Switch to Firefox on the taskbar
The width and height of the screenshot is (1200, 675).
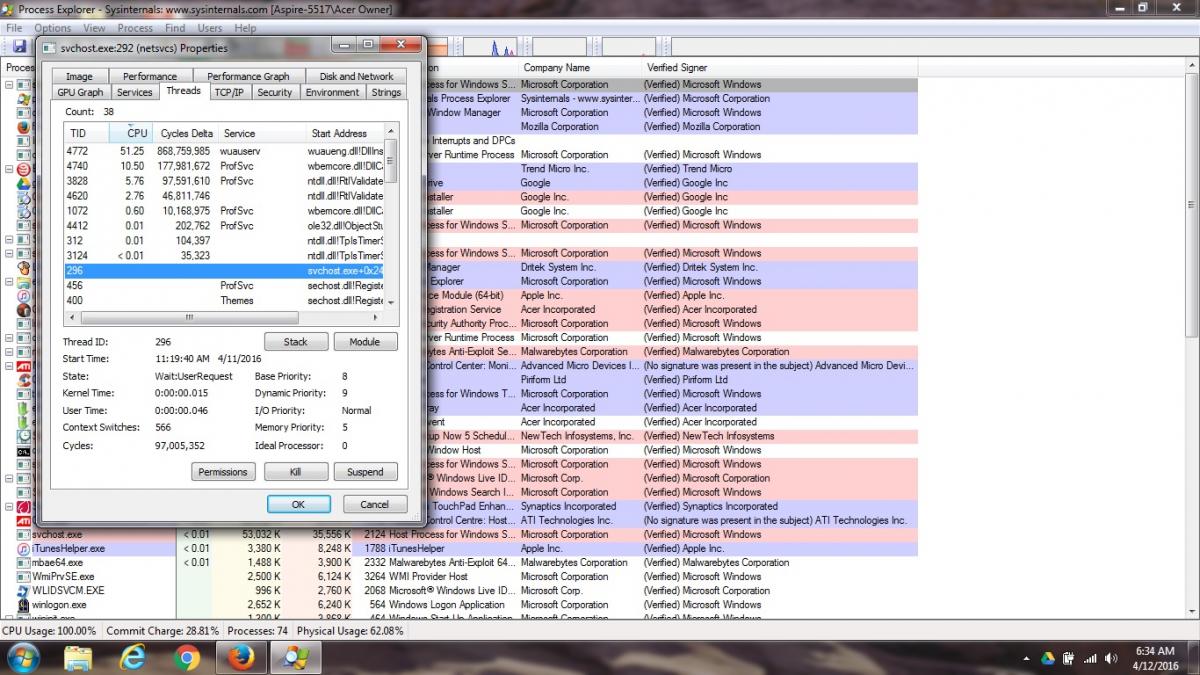point(241,657)
